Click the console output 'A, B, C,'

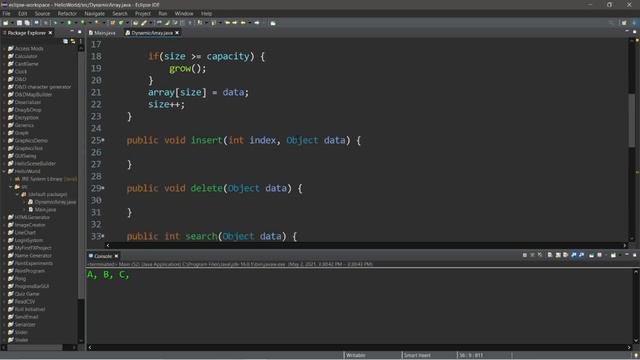click(x=108, y=275)
